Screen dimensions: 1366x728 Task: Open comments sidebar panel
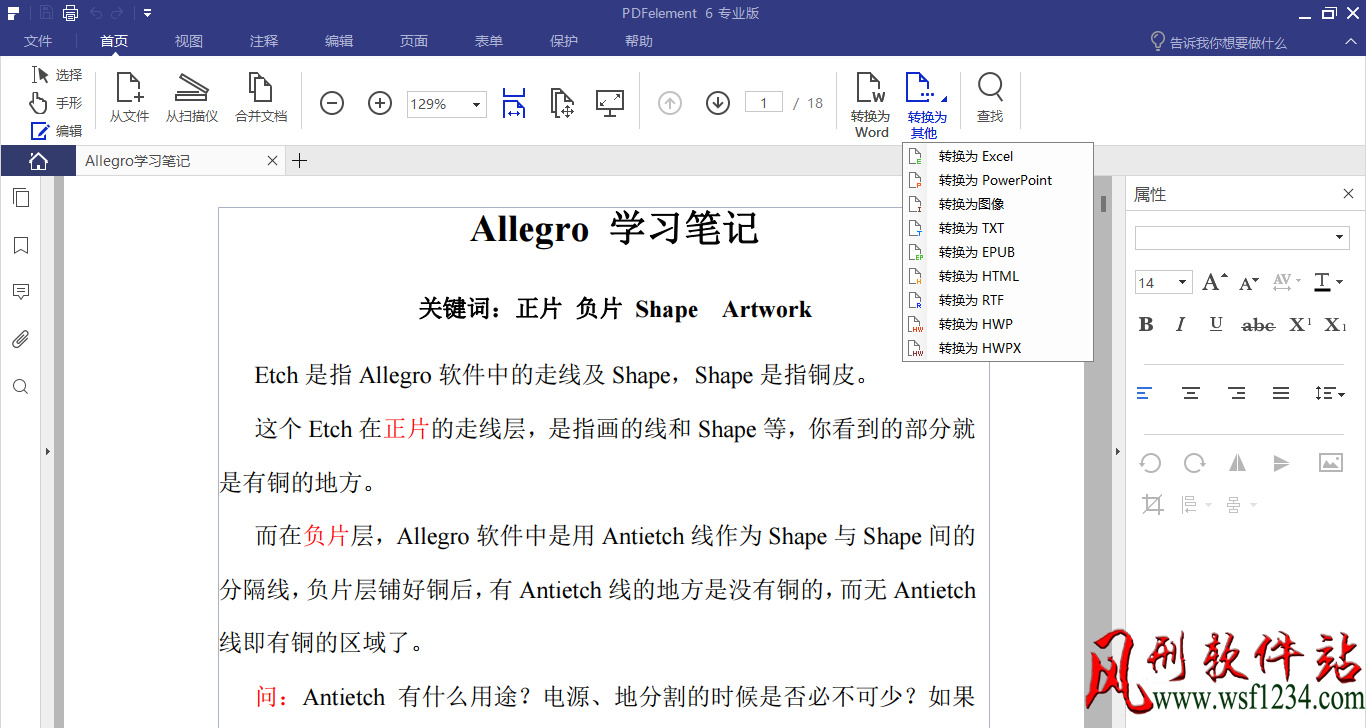[20, 292]
